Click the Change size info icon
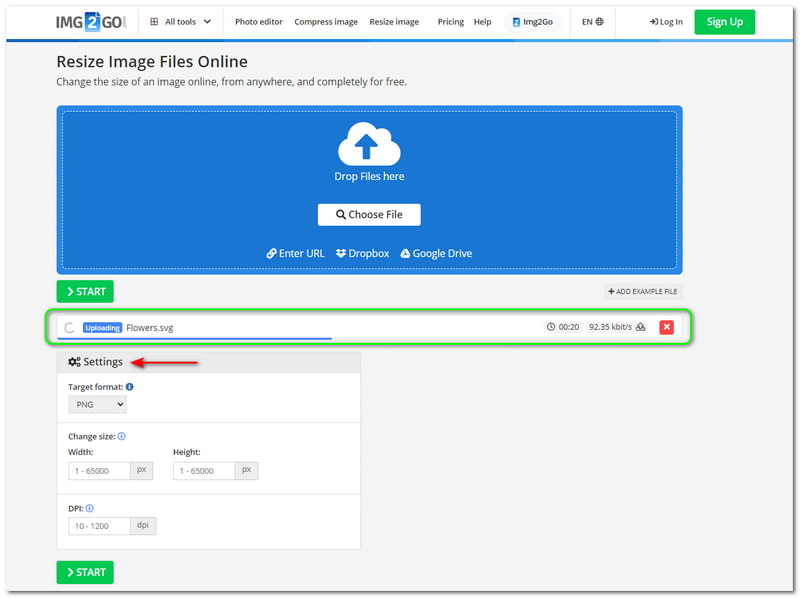800x598 pixels. pos(122,437)
